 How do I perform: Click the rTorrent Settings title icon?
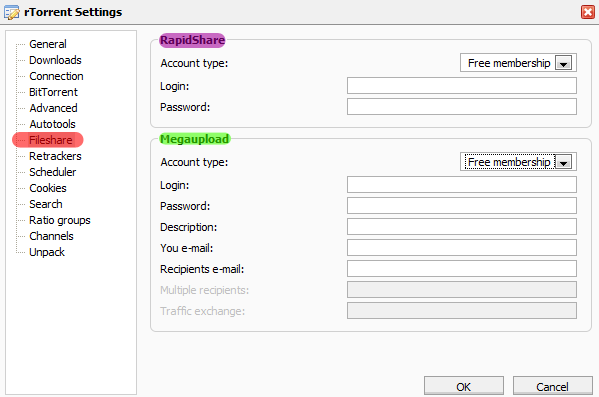tap(11, 12)
